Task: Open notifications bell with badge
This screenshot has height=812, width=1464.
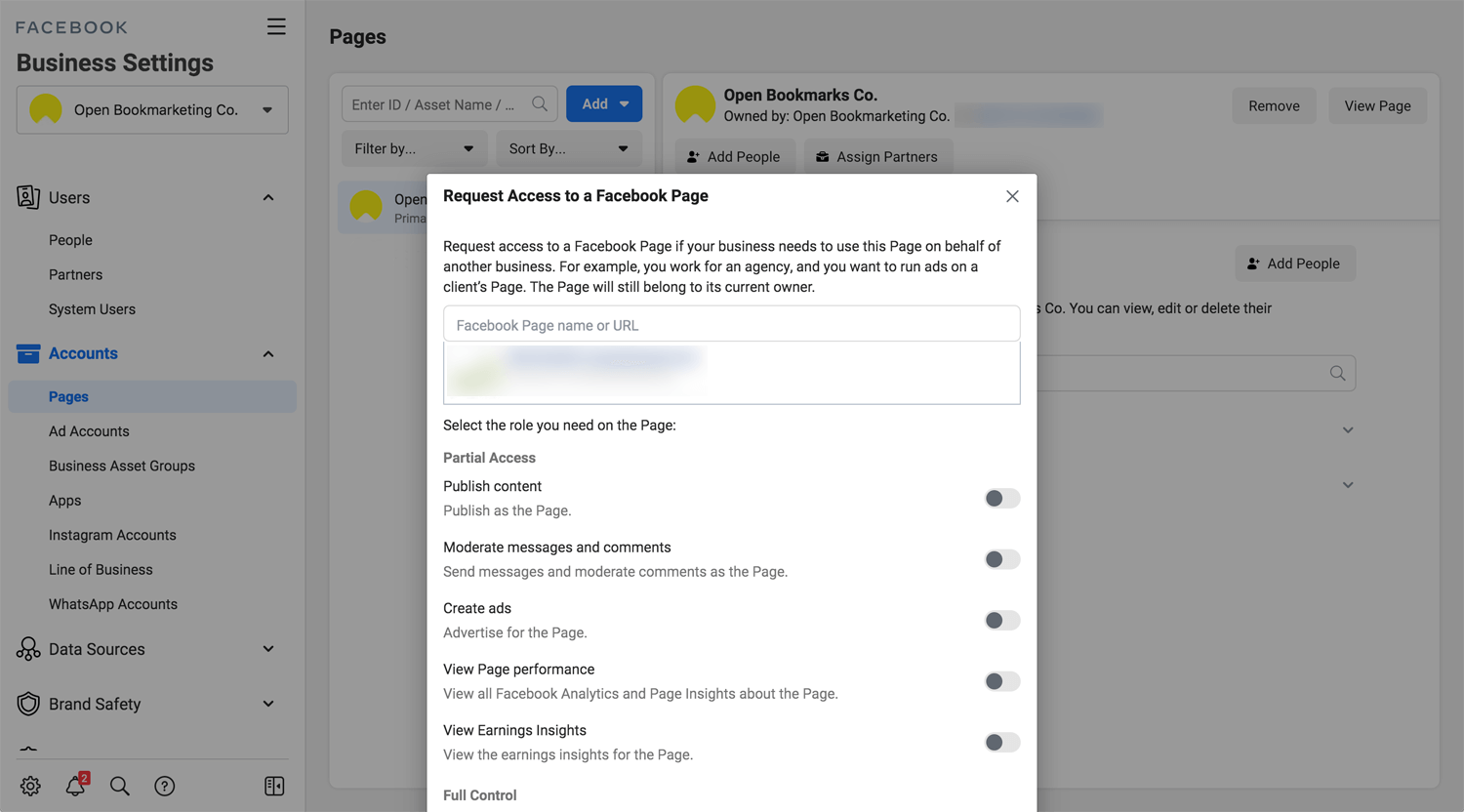Action: 76,785
